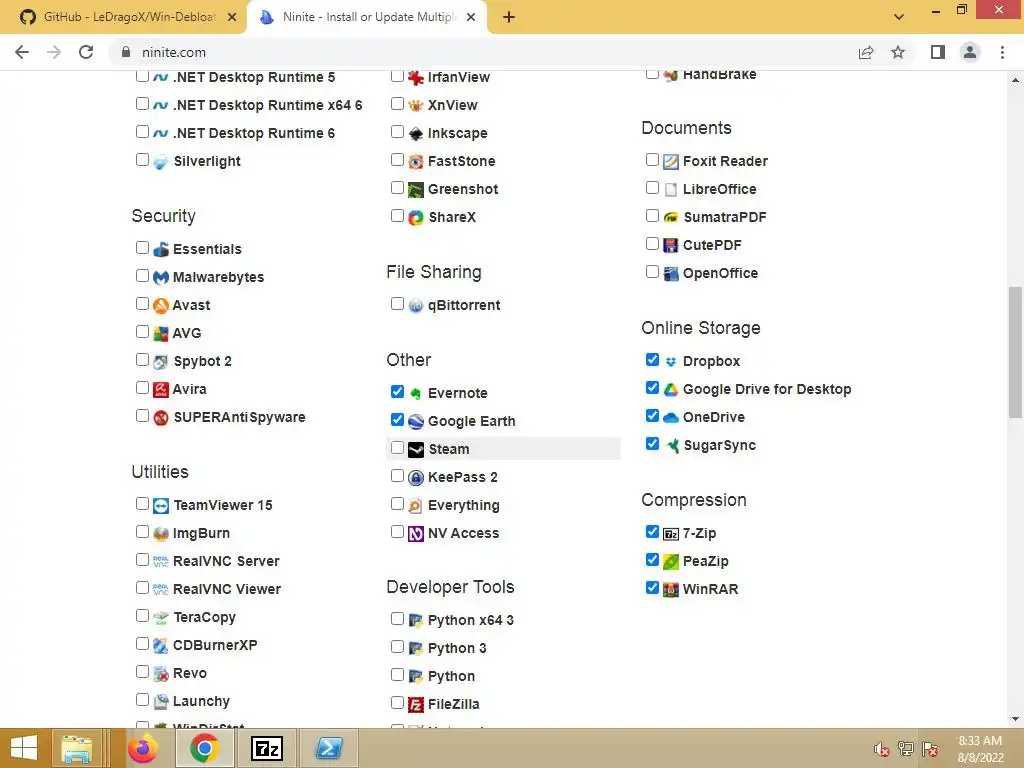This screenshot has height=768, width=1024.
Task: Open the taskbar clock showing 8:33 AM
Action: [x=980, y=749]
